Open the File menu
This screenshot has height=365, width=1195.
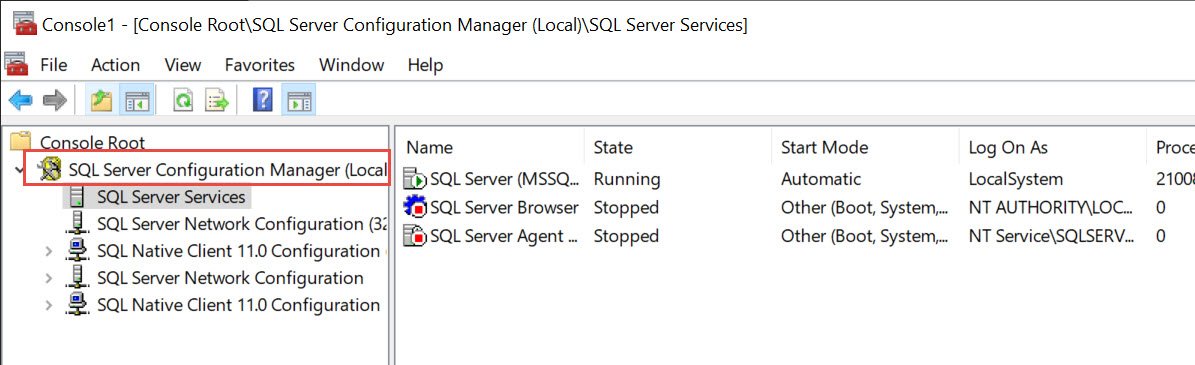[53, 65]
